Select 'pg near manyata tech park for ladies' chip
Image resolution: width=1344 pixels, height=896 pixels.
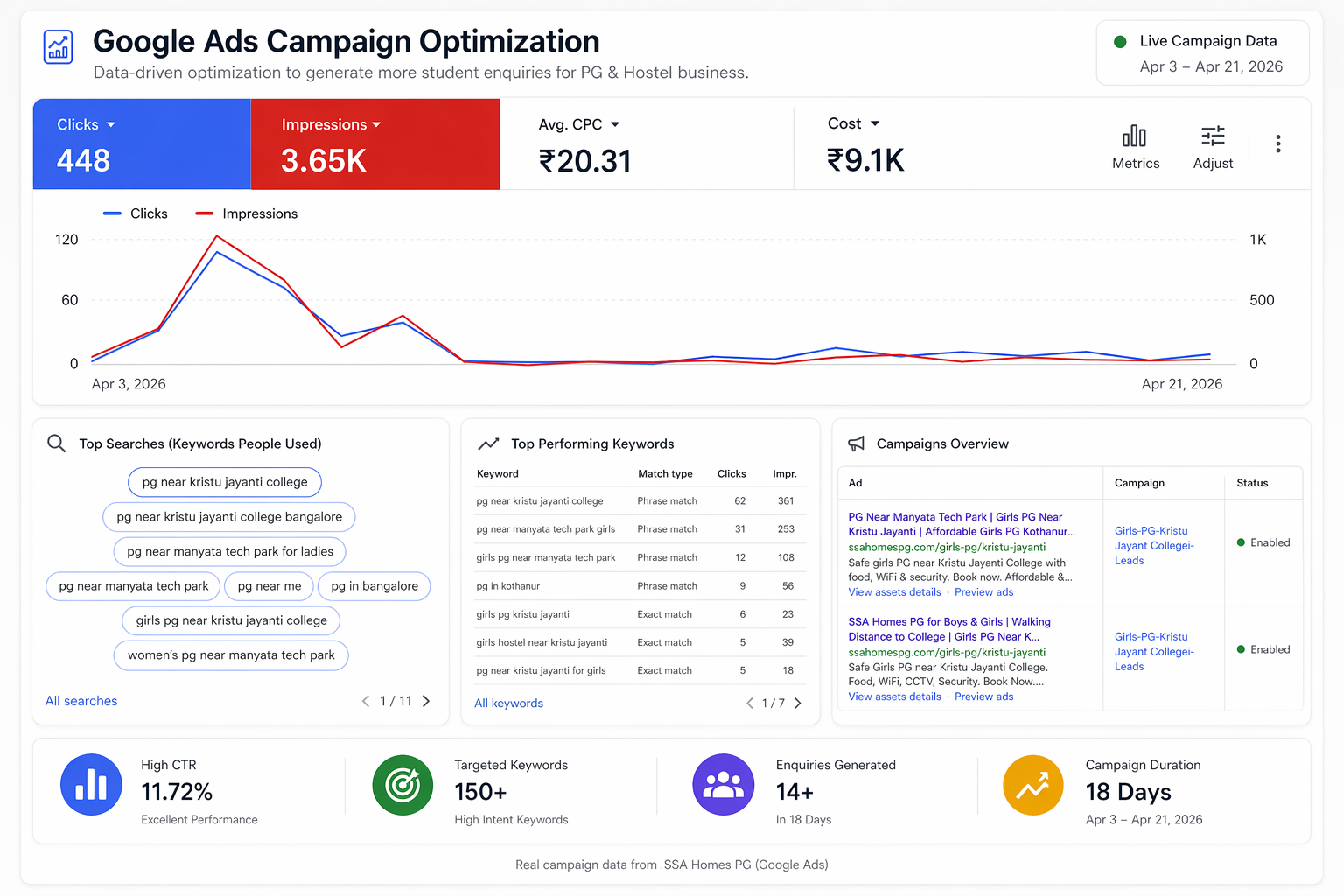coord(230,551)
